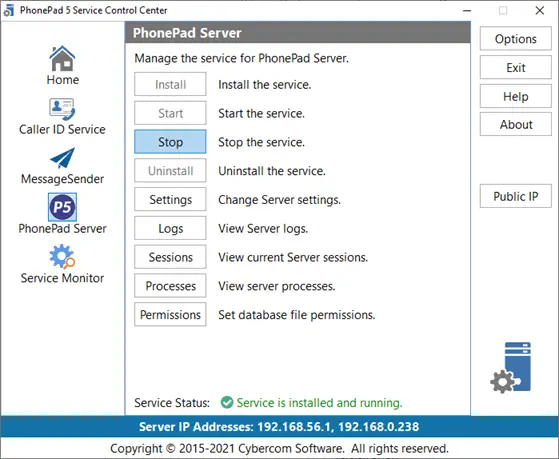Open the Options button
Screen dimensions: 559x459
point(516,39)
